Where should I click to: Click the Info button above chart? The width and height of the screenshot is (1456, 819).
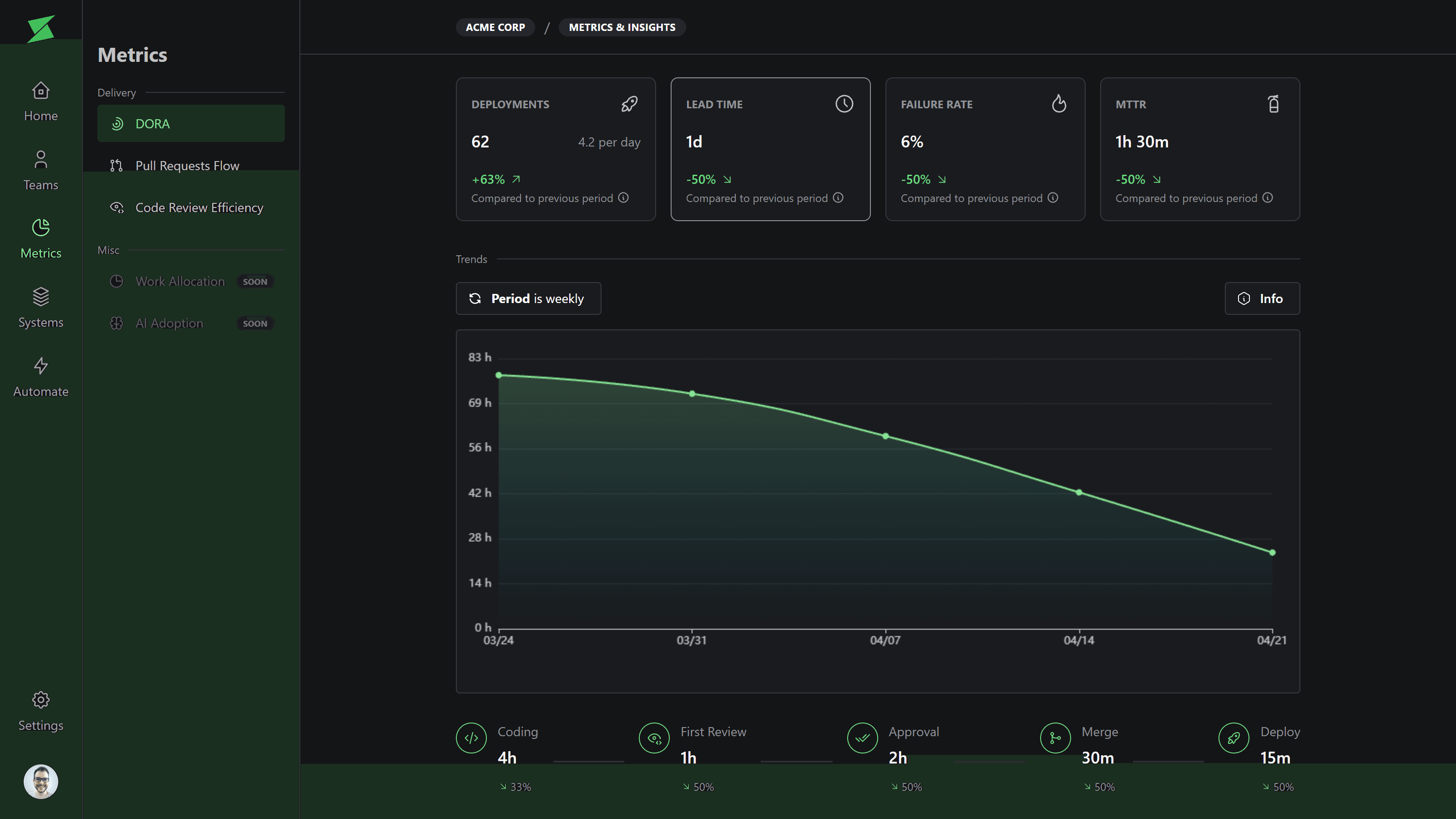coord(1262,298)
